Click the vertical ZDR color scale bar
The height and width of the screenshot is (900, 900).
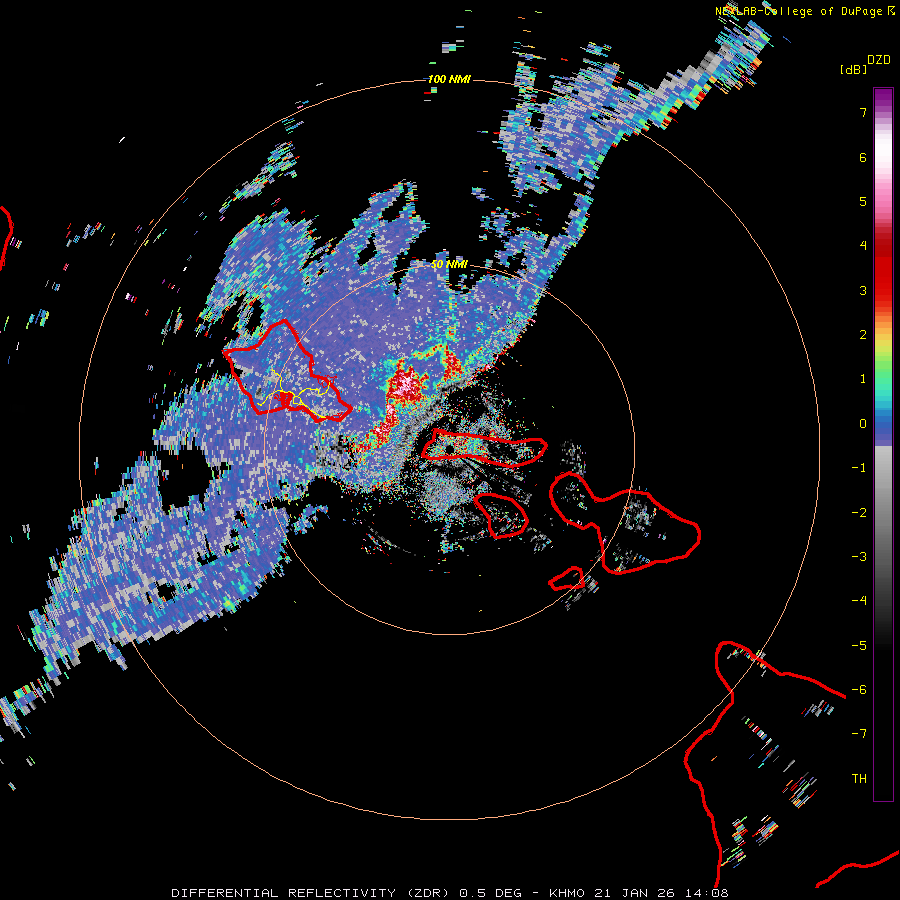[883, 444]
